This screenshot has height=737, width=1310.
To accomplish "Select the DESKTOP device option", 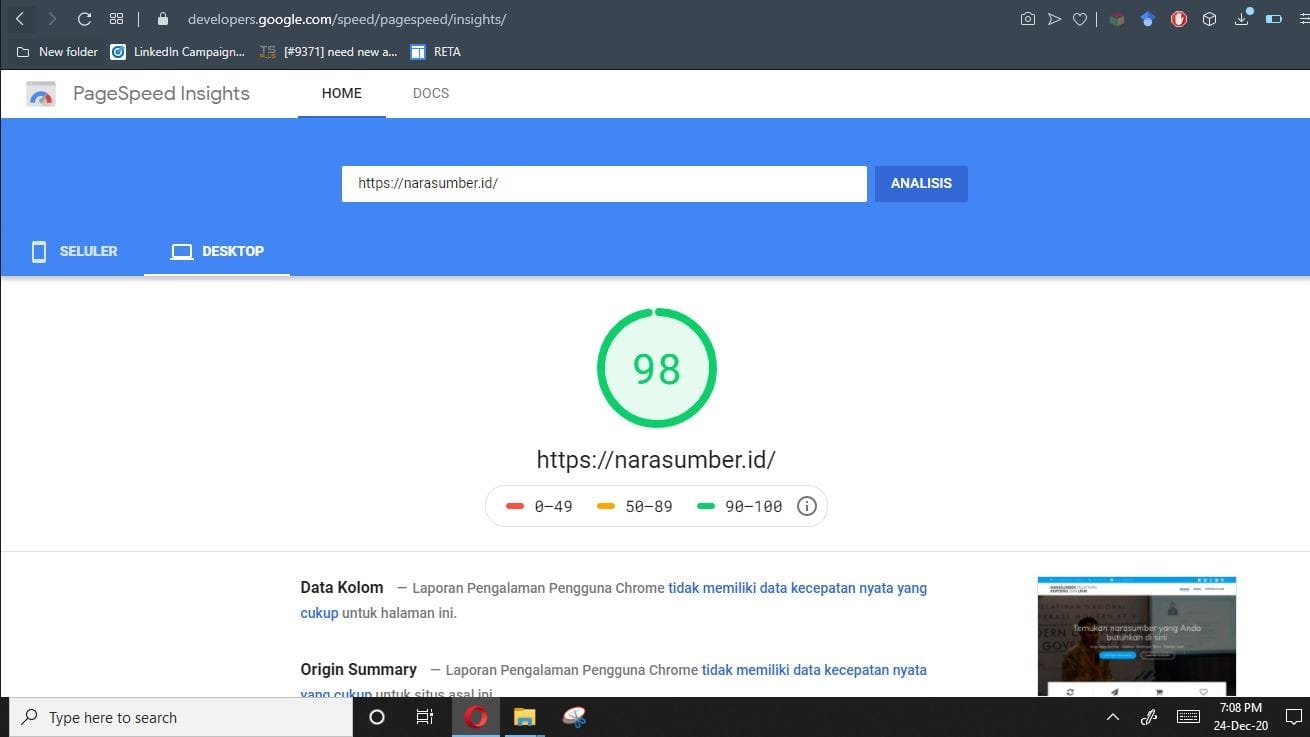I will 217,251.
